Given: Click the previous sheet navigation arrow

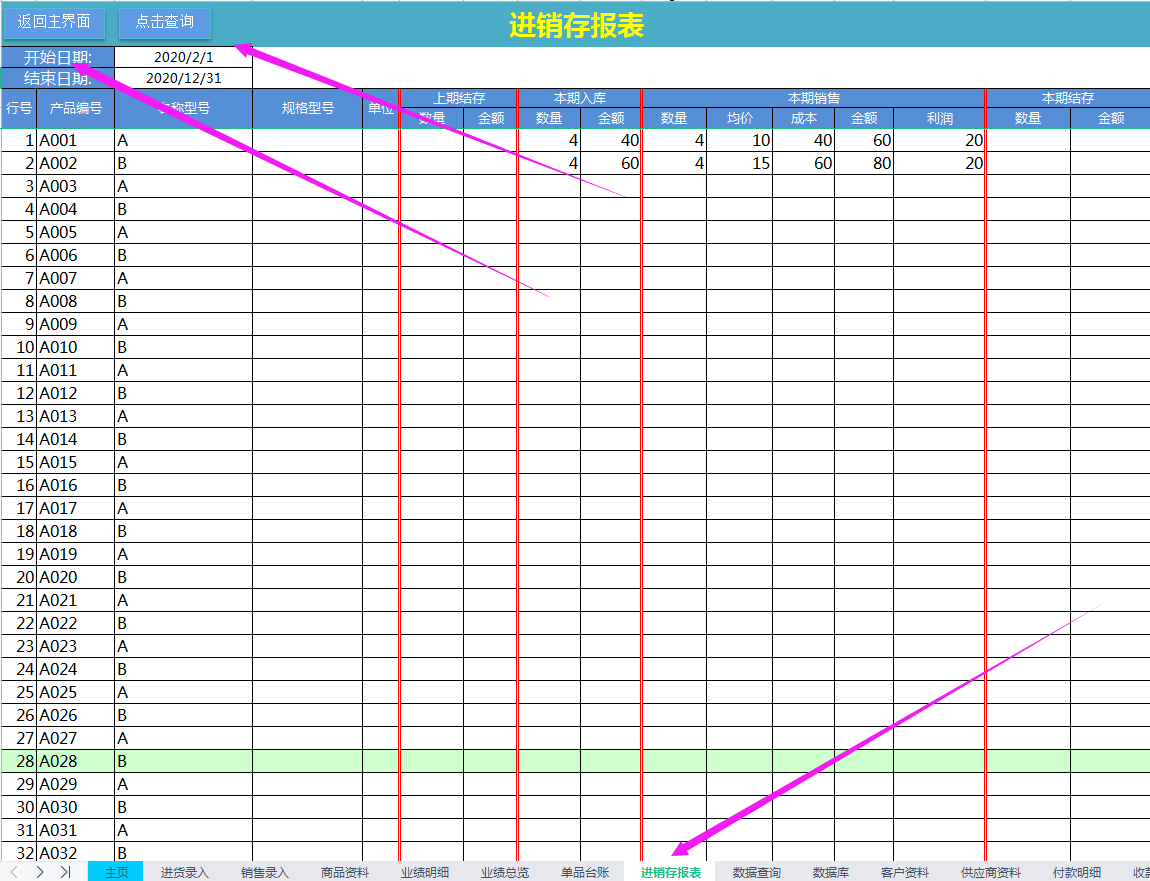Looking at the screenshot, I should [14, 872].
